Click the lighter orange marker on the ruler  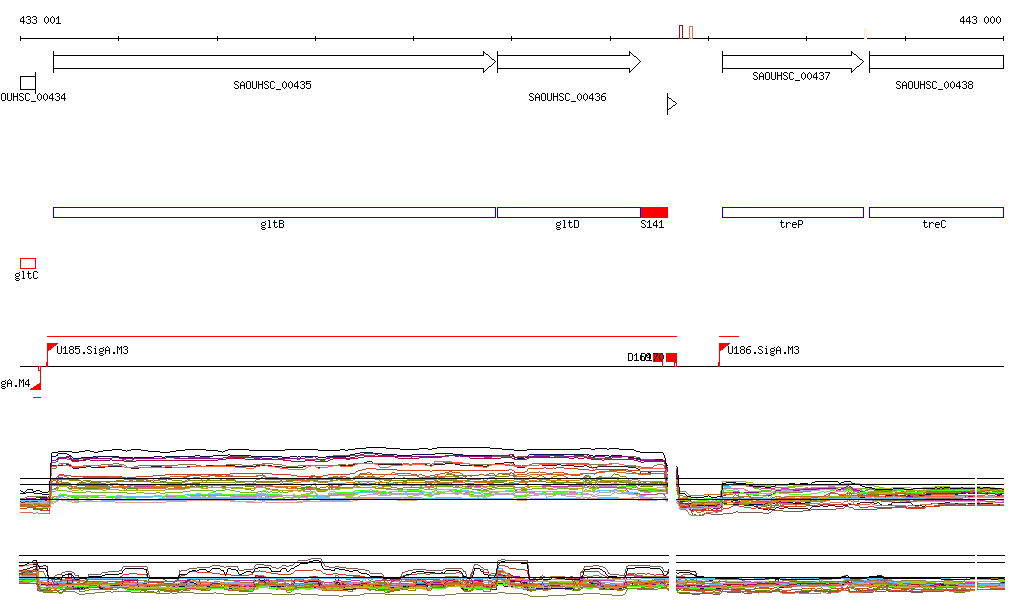click(x=691, y=32)
